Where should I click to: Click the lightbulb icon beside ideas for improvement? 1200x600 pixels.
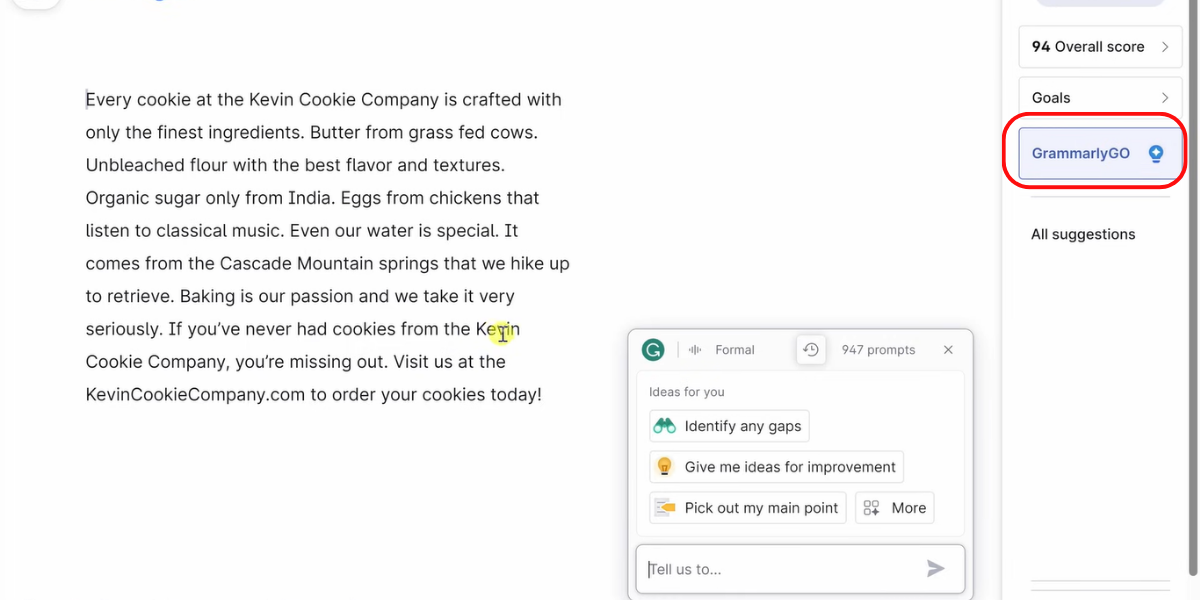click(x=664, y=467)
